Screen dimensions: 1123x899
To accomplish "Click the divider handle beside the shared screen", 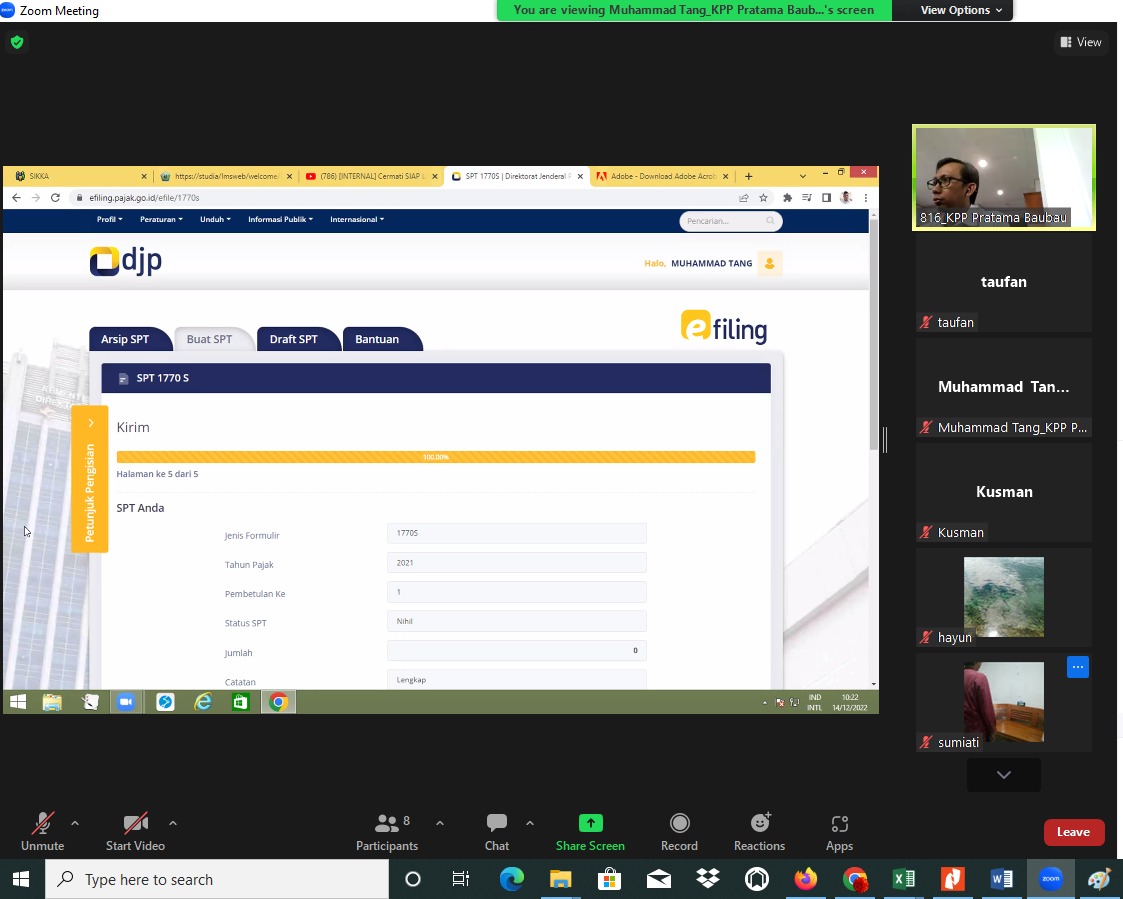I will [x=884, y=439].
